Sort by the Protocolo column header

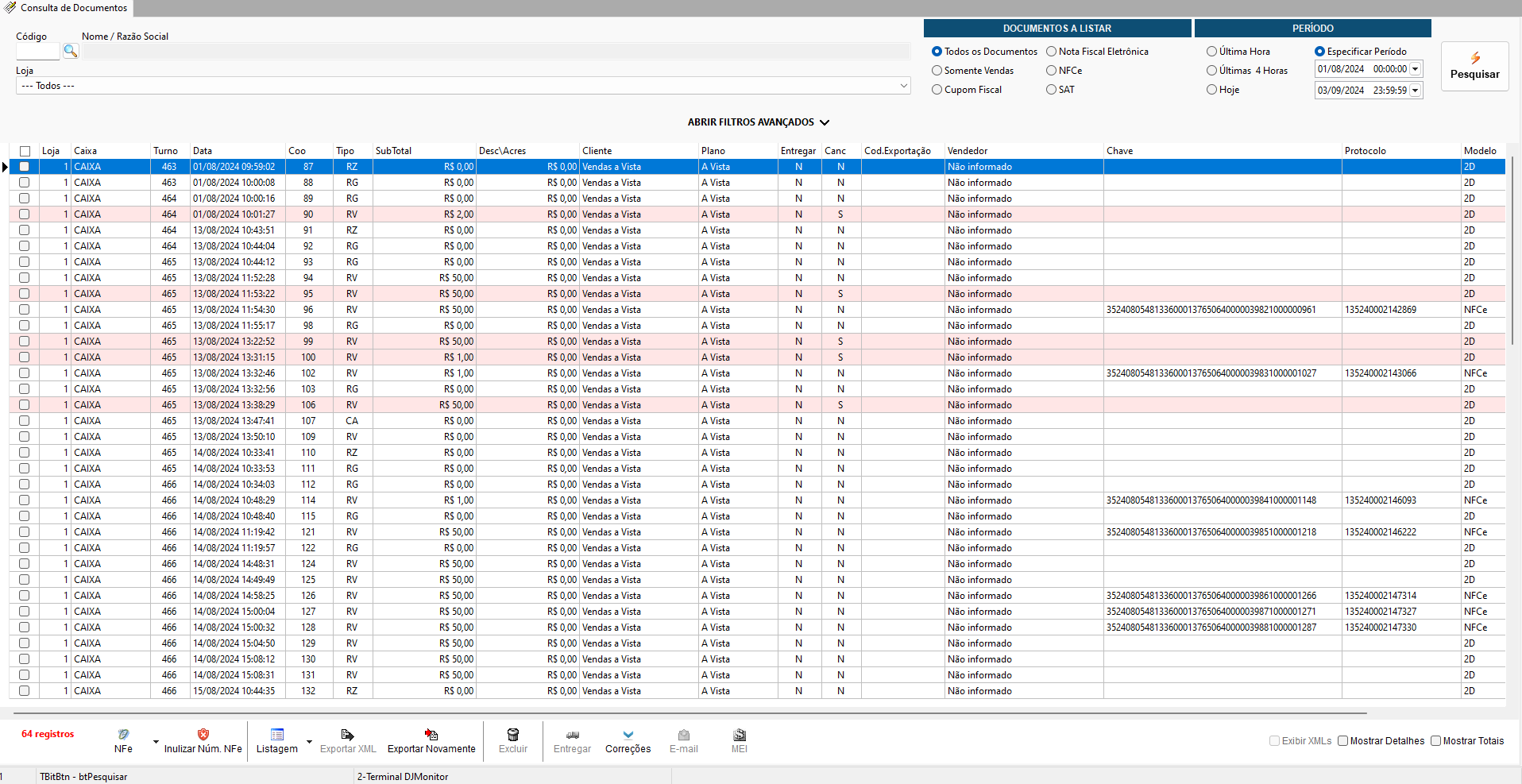point(1401,151)
